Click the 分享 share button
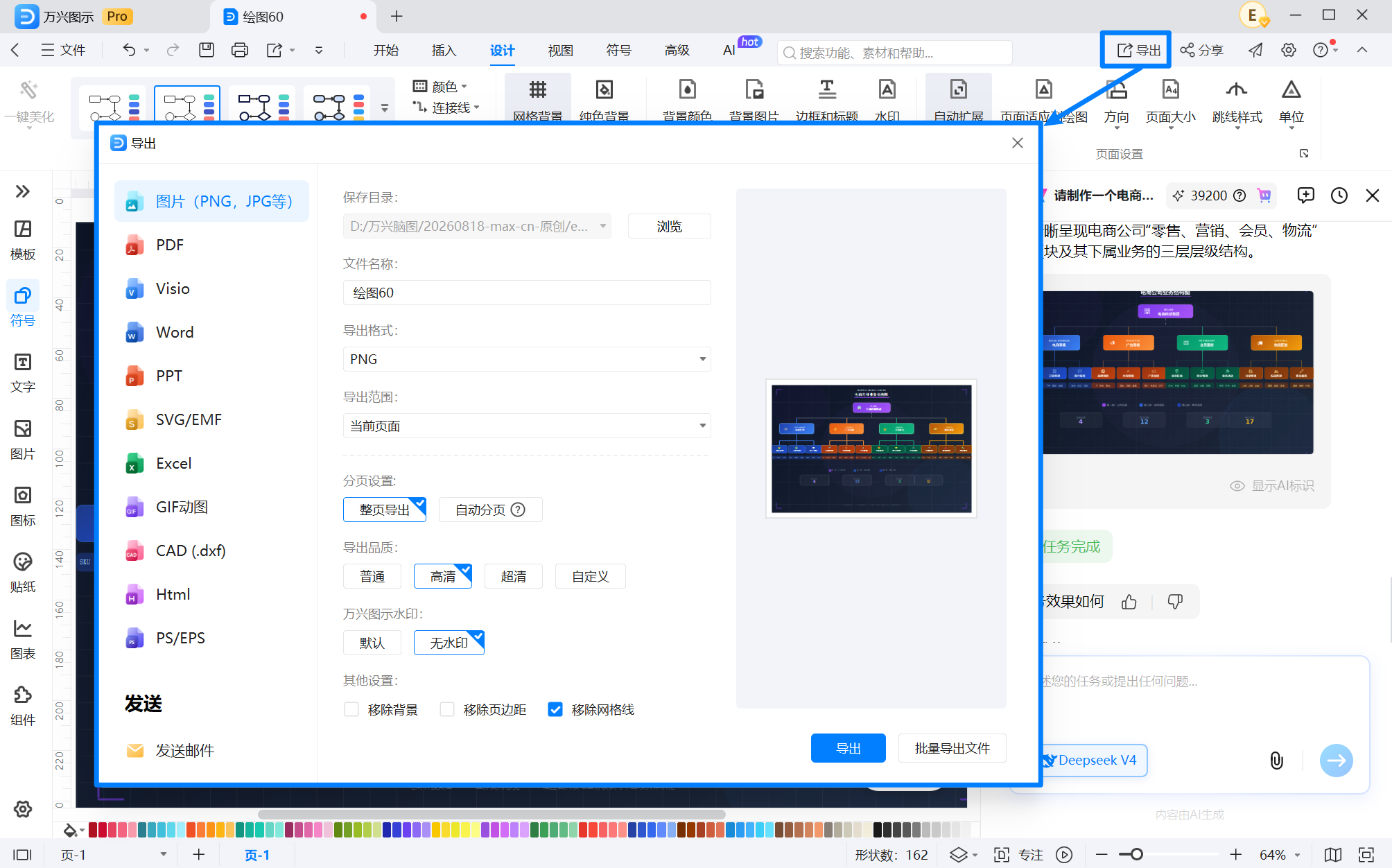 pyautogui.click(x=1202, y=50)
